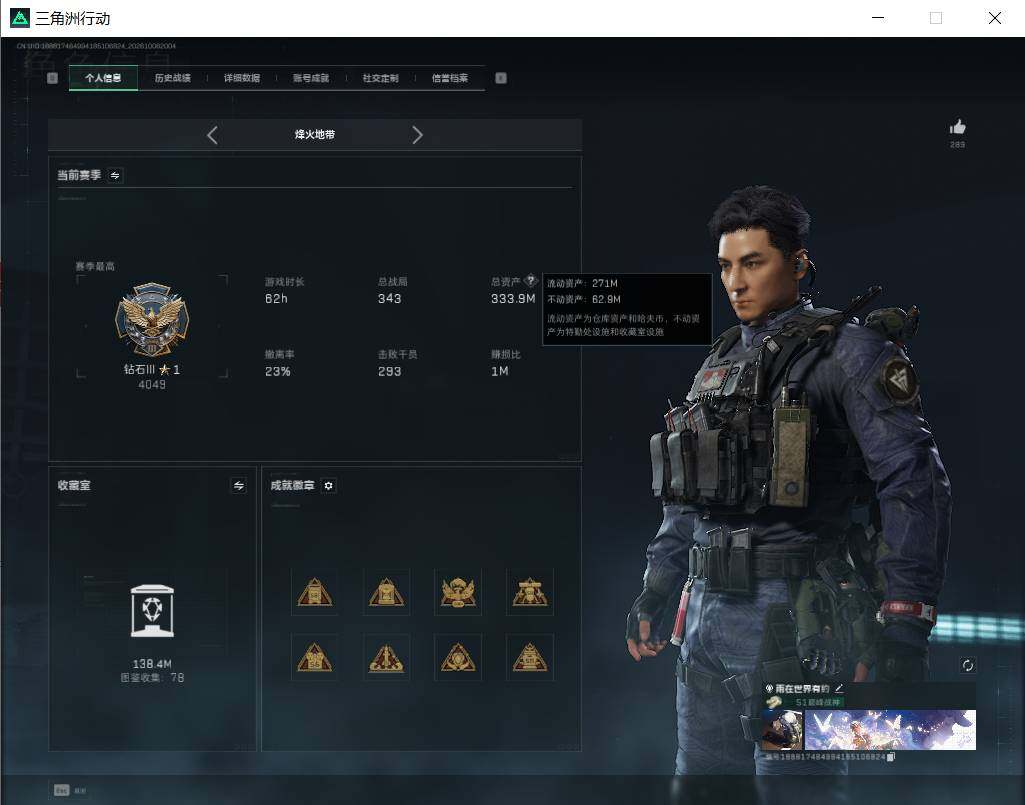The height and width of the screenshot is (805, 1025).
Task: Click the previous-mode arrow beside 烽火地带
Action: (212, 135)
